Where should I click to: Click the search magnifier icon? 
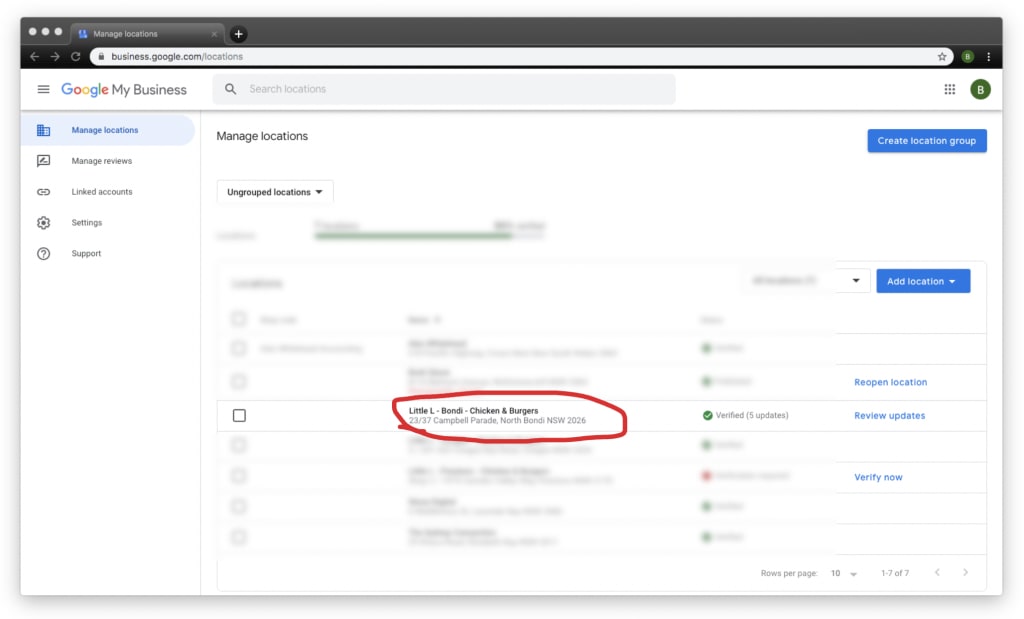[231, 89]
